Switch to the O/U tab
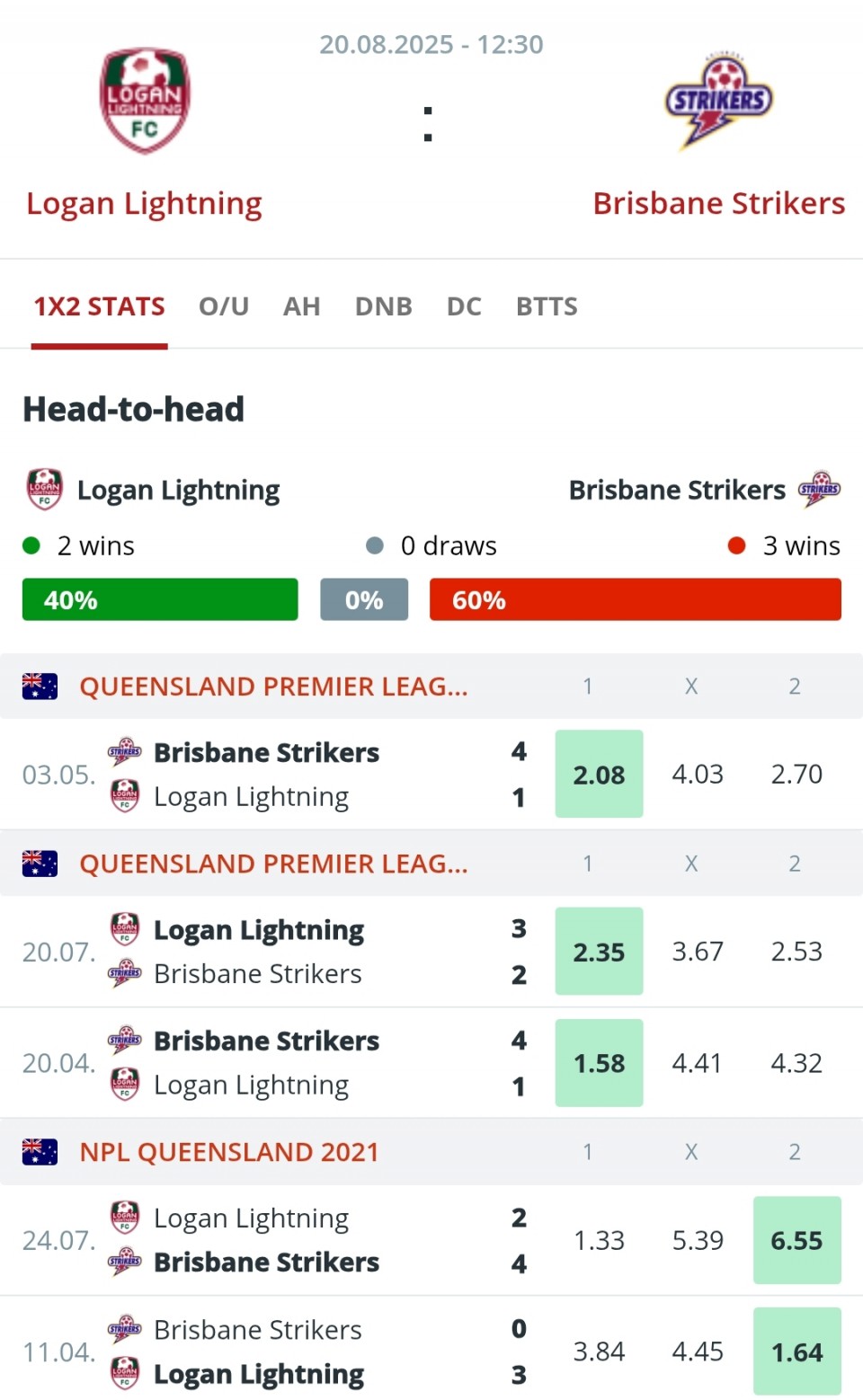The width and height of the screenshot is (863, 1400). coord(224,306)
